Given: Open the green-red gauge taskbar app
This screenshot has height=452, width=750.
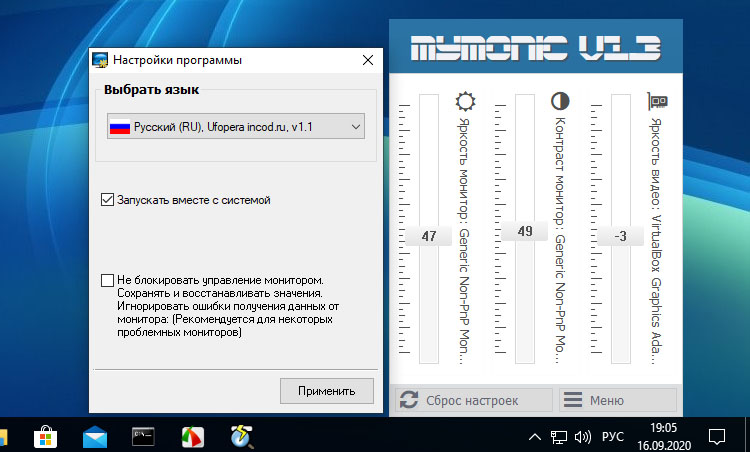Looking at the screenshot, I should (193, 437).
